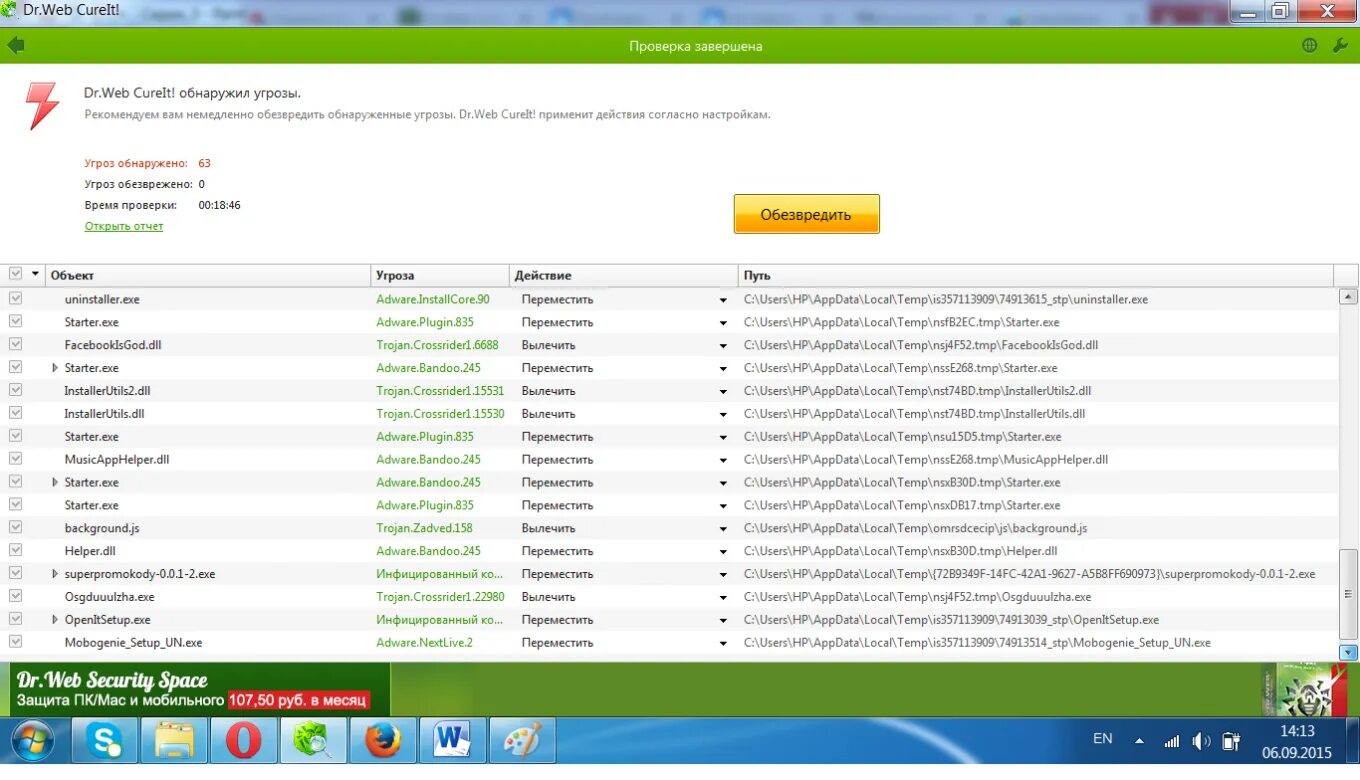Open Microsoft Word from taskbar

pyautogui.click(x=452, y=741)
